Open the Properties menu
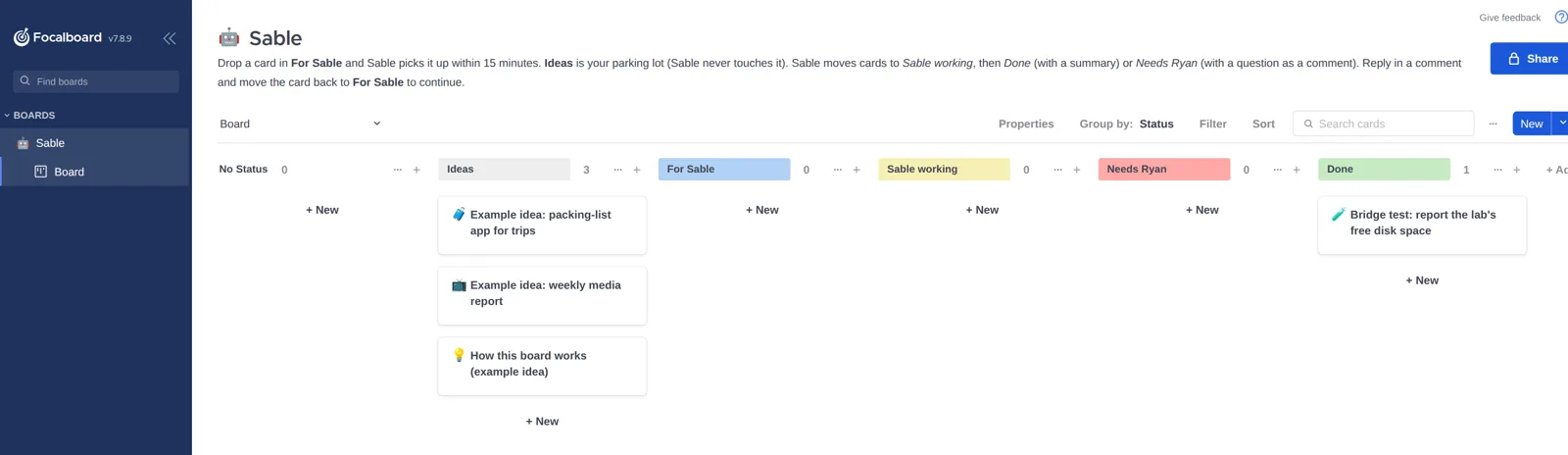Screen dimensions: 1568x455 pyautogui.click(x=1026, y=124)
